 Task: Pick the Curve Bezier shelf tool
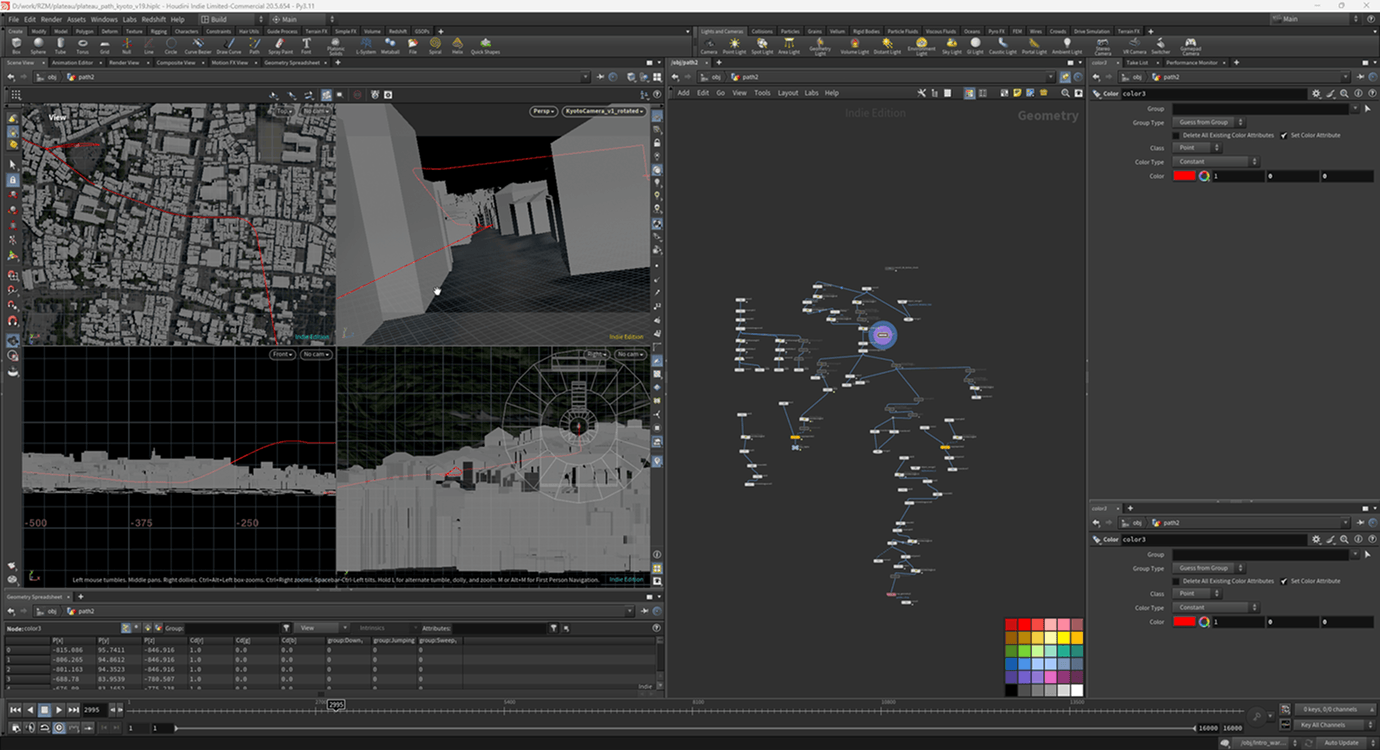click(197, 45)
